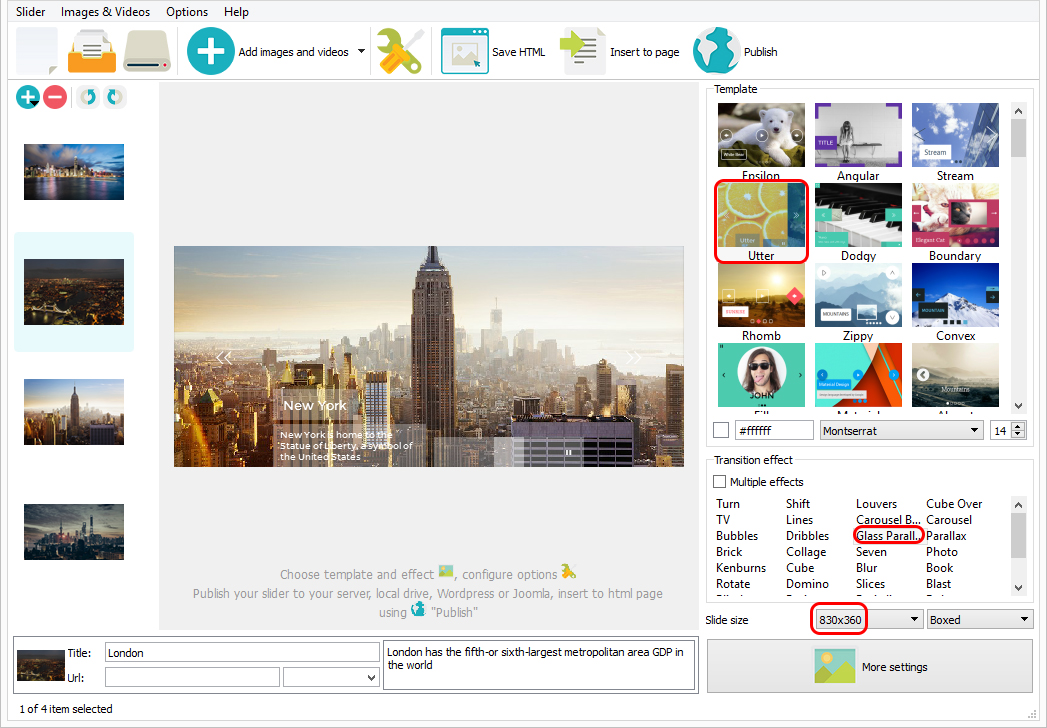Open the Slider menu
1047x728 pixels.
tap(31, 12)
